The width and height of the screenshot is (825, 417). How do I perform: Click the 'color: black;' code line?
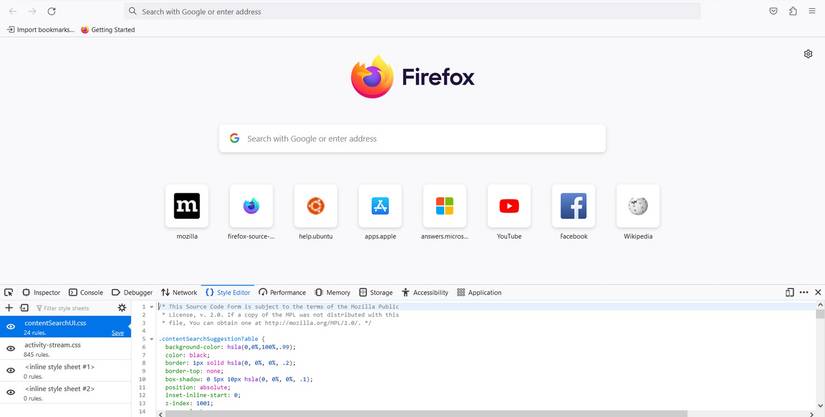tap(187, 355)
